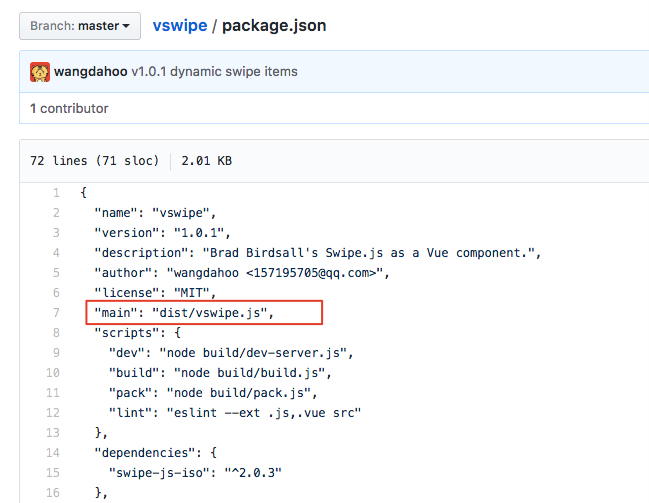Screen dimensions: 649x503
Task: Open the Branch: master dropdown
Action: pos(80,26)
